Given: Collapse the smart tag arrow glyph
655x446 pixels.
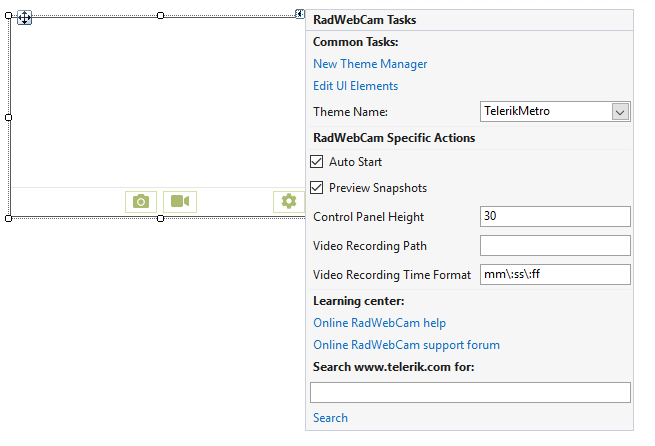Looking at the screenshot, I should [x=300, y=14].
